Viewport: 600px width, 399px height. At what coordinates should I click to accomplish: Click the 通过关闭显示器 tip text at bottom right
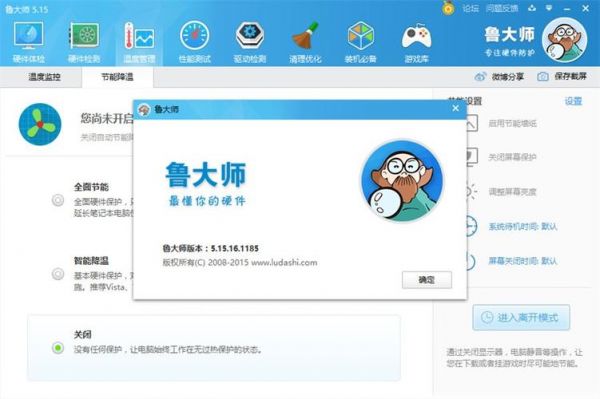click(x=514, y=357)
